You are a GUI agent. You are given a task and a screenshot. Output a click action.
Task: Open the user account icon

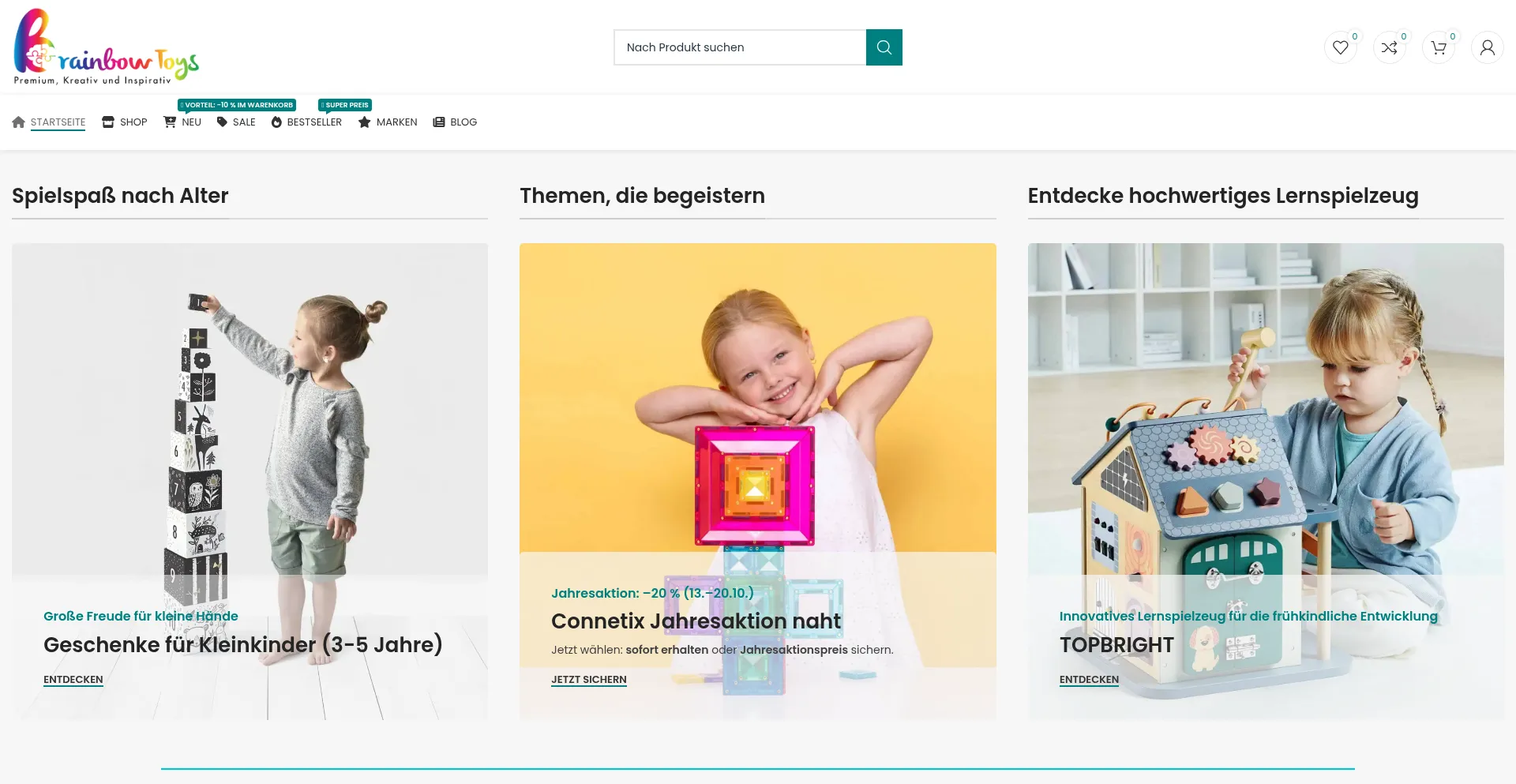[1488, 47]
